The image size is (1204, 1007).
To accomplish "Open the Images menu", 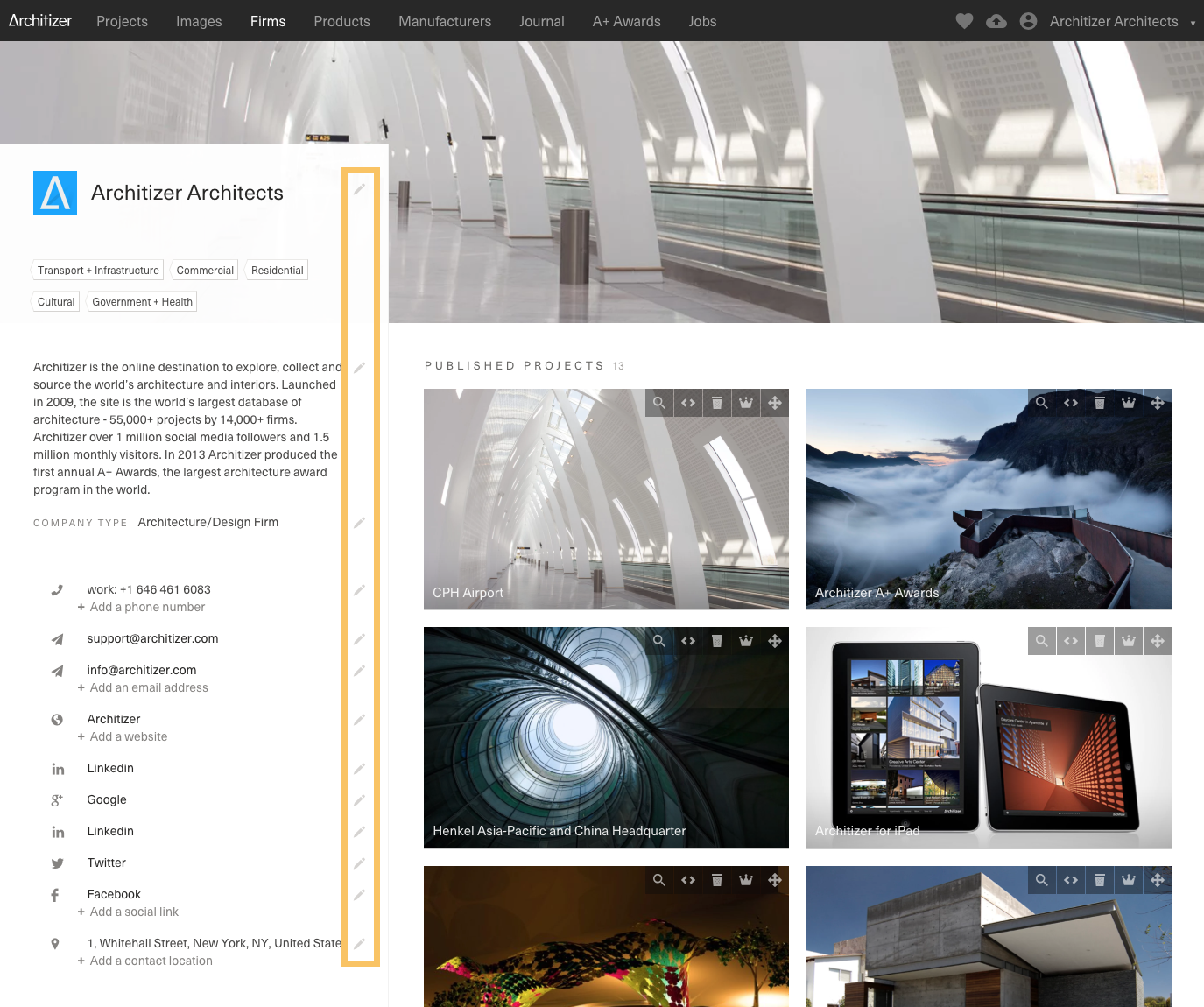I will tap(199, 21).
